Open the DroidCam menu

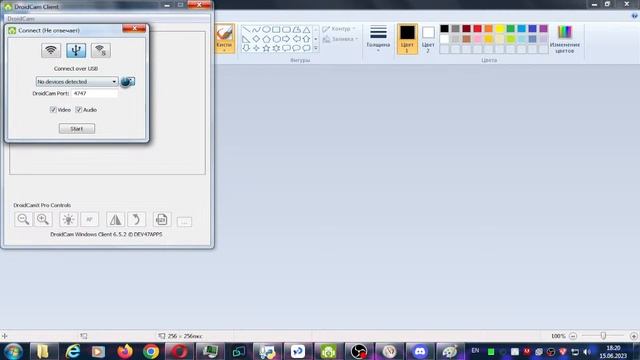(21, 19)
